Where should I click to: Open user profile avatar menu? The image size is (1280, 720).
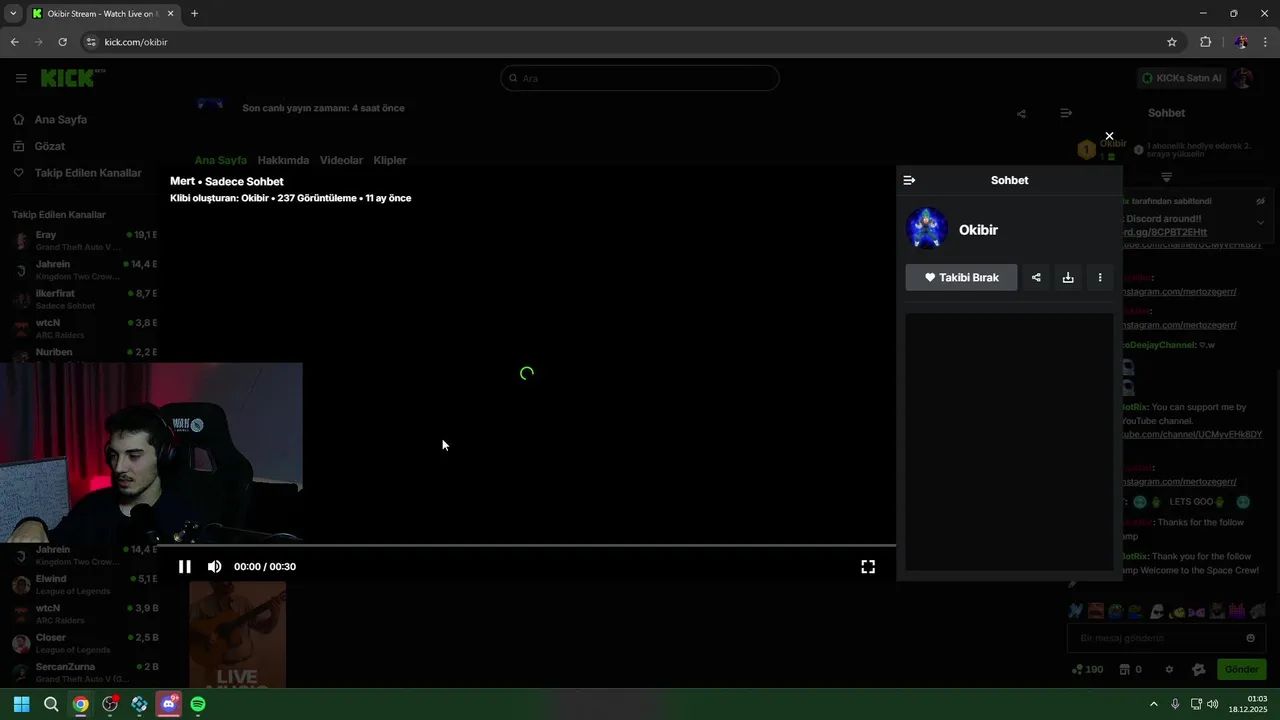(x=1243, y=78)
